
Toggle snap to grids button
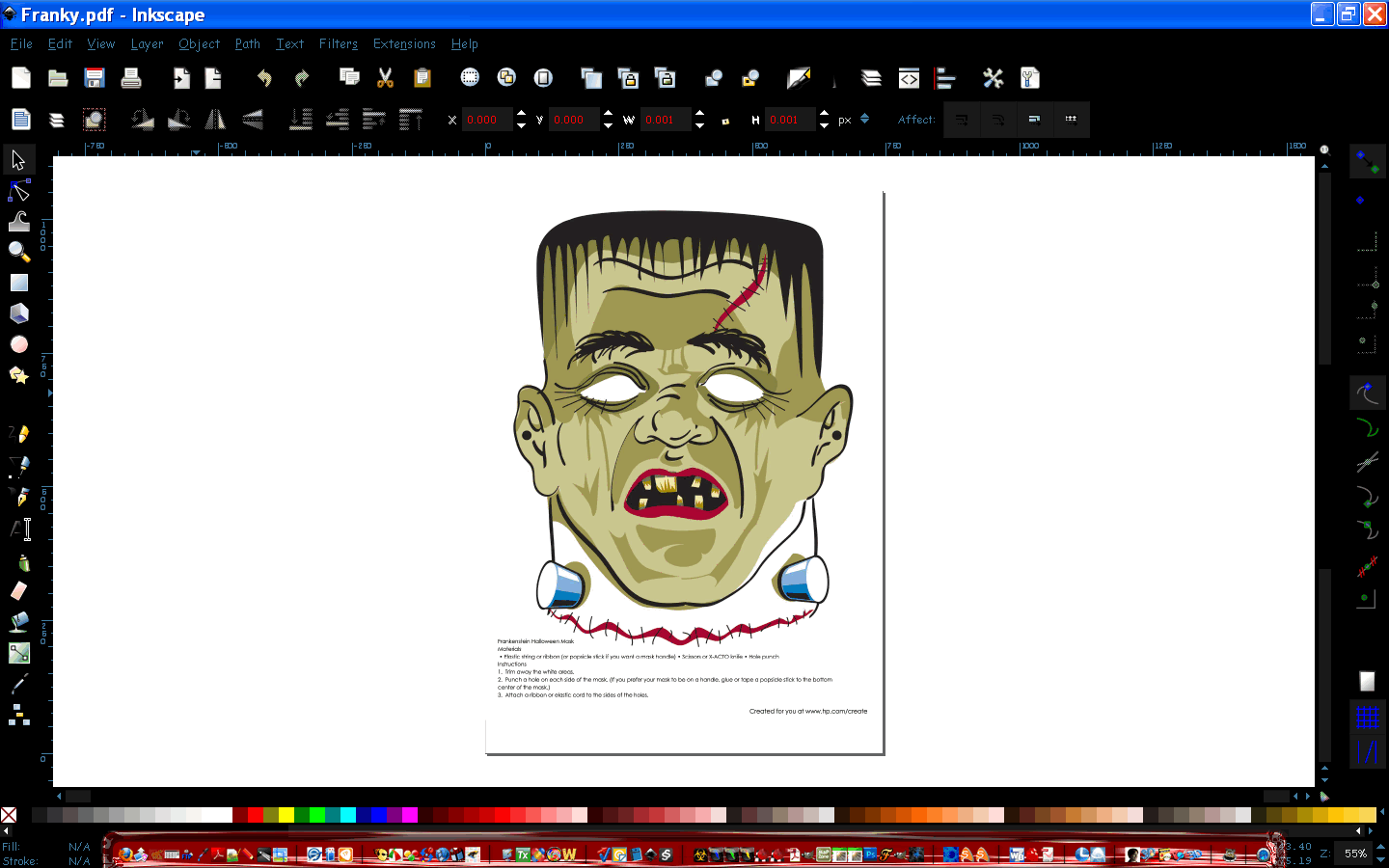pyautogui.click(x=1367, y=717)
